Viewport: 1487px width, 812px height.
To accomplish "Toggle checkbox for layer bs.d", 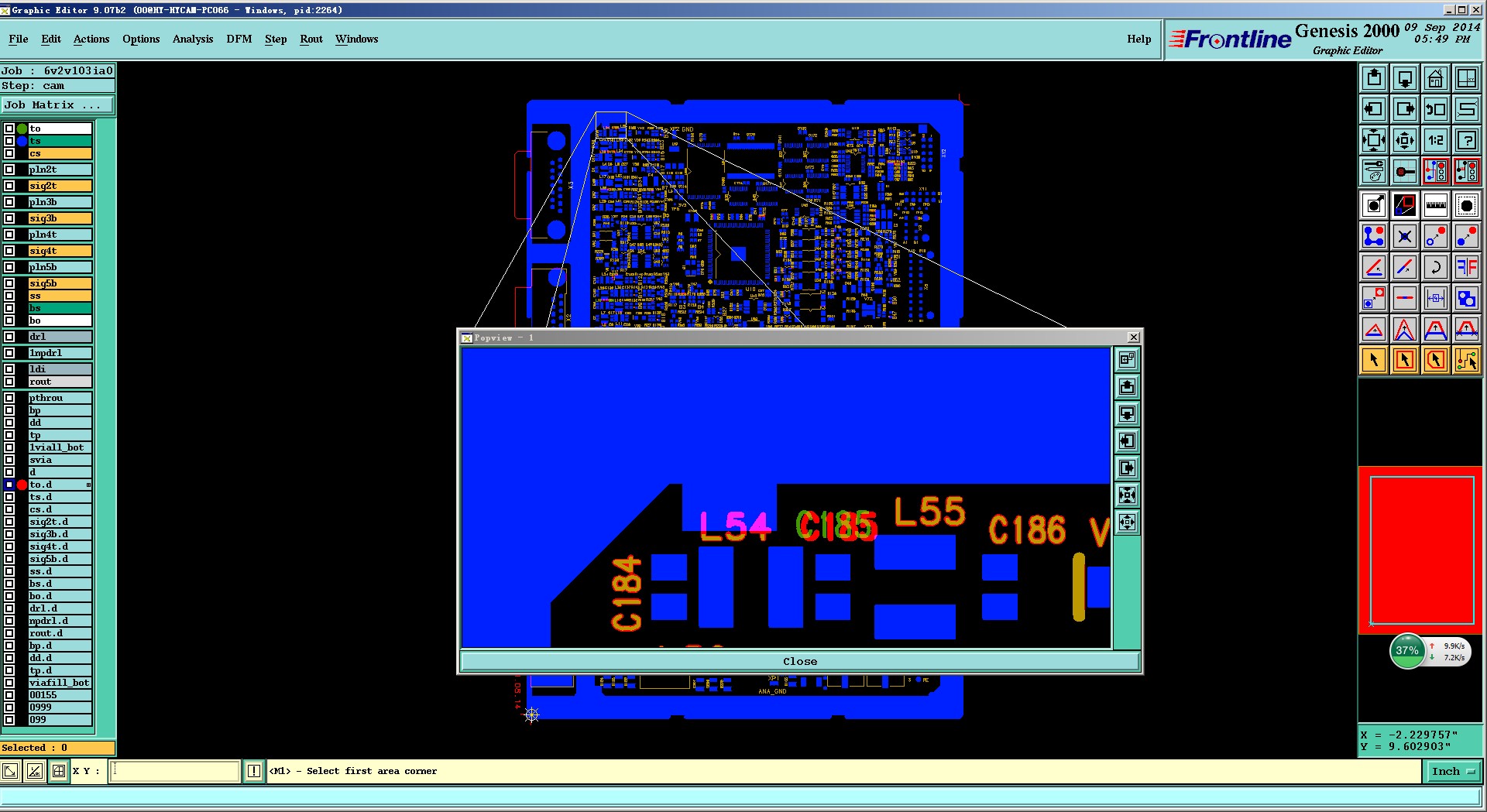I will [9, 584].
